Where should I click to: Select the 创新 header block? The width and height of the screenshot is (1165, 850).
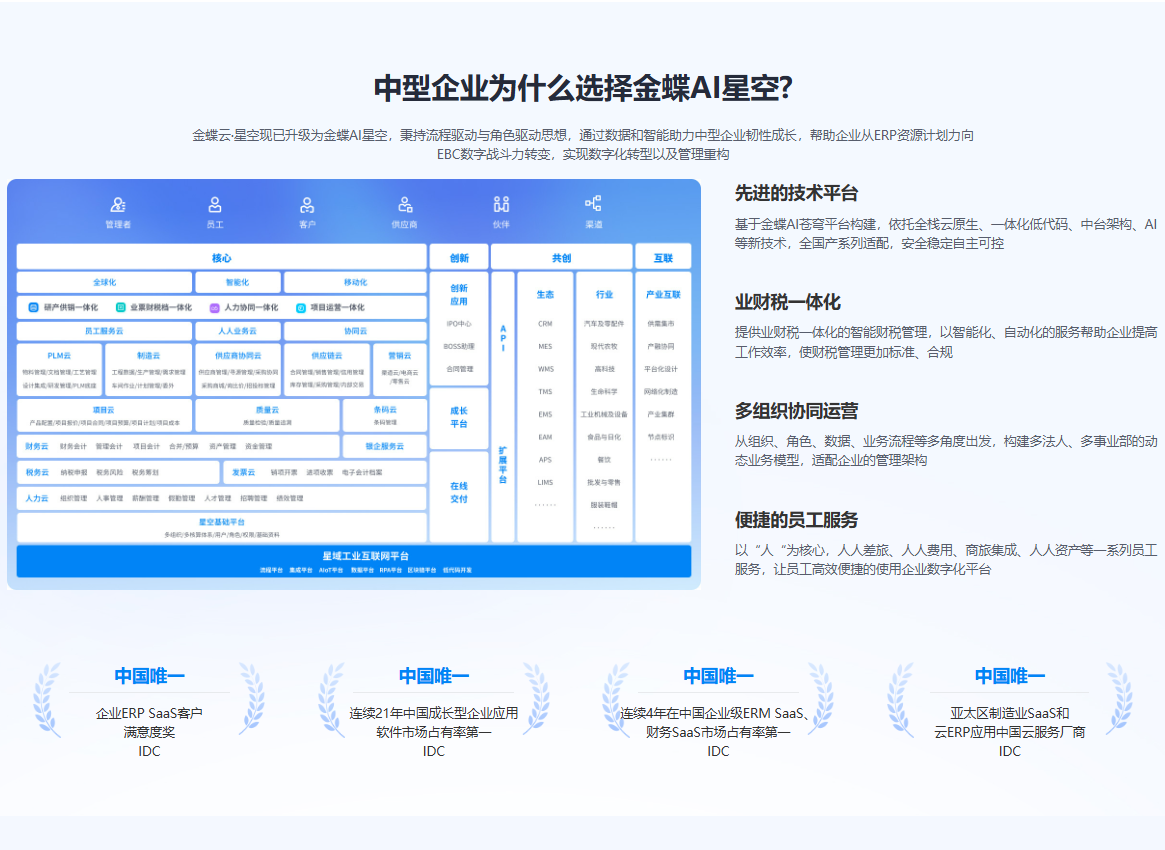(x=459, y=258)
